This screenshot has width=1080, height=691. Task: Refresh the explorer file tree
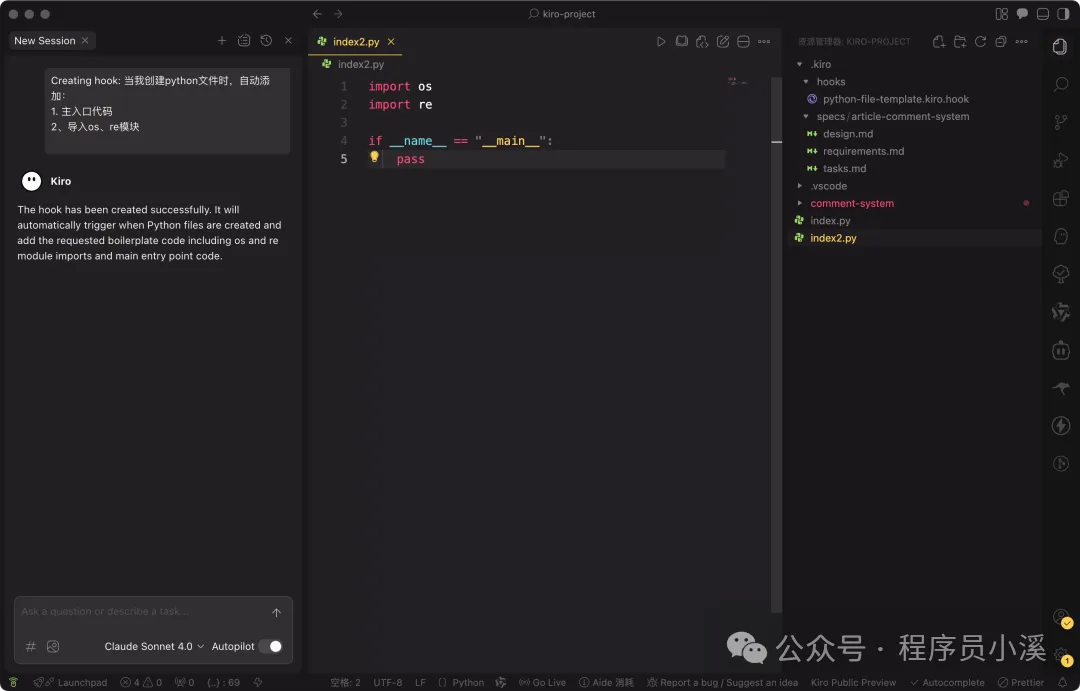coord(980,41)
